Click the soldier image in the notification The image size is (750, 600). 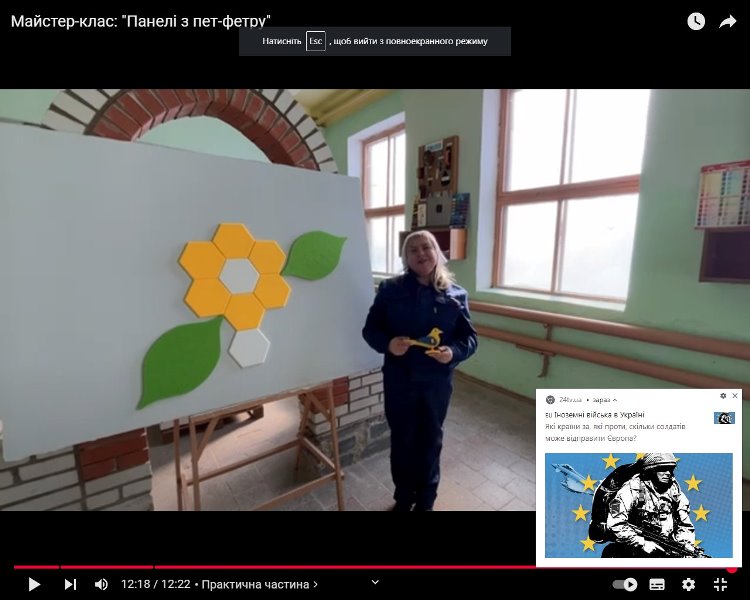(638, 505)
